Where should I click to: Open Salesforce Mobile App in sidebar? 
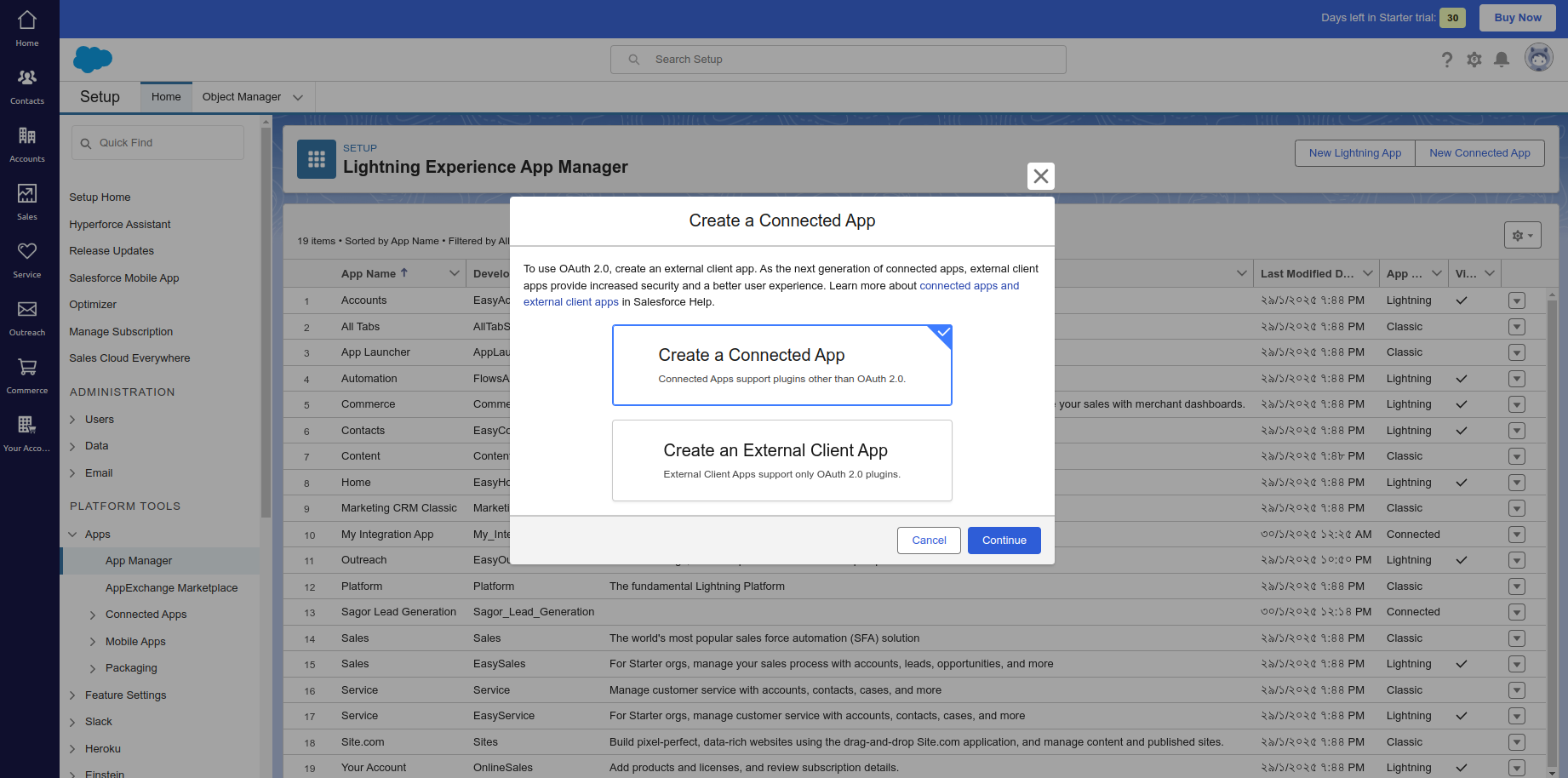tap(124, 278)
